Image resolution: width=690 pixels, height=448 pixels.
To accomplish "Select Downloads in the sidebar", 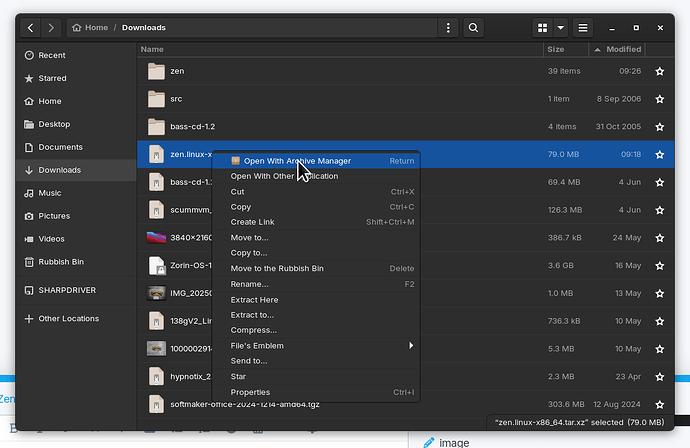I will [76, 170].
